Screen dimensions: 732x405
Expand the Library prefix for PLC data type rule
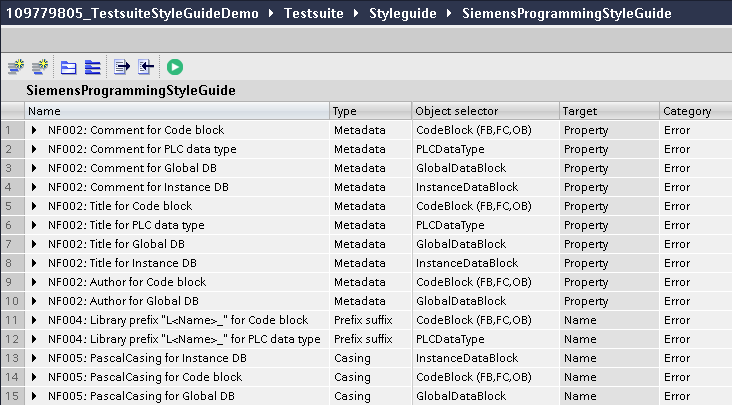tap(34, 339)
